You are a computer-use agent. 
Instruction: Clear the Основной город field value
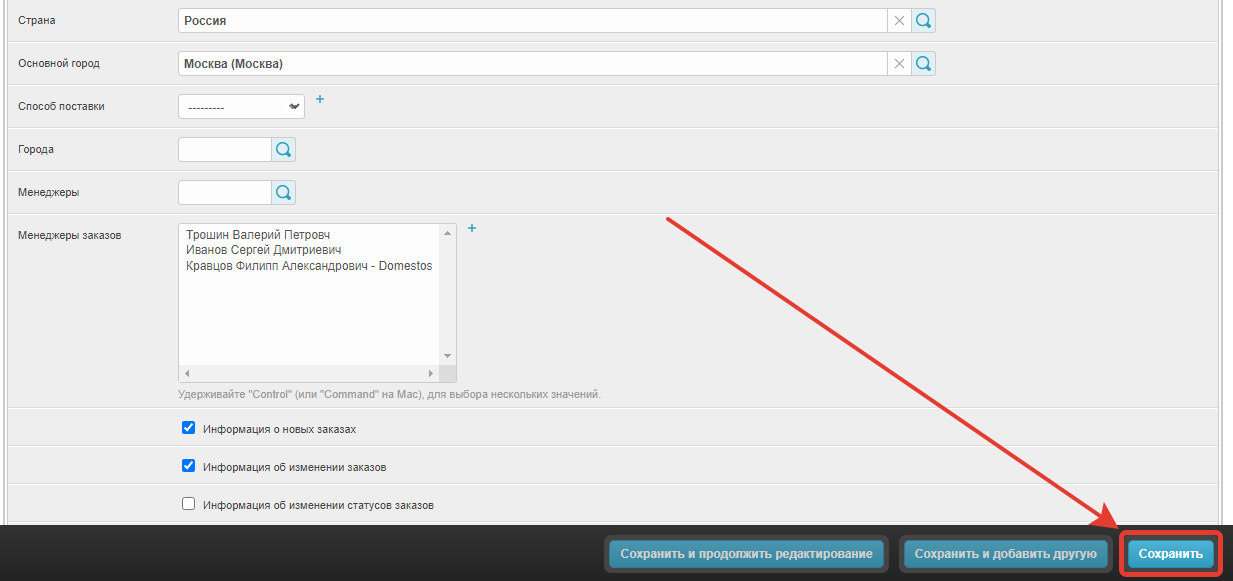(899, 64)
